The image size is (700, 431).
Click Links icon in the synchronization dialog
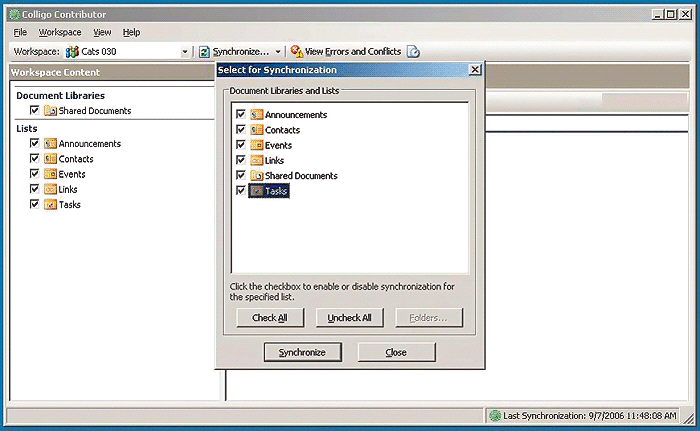click(257, 160)
